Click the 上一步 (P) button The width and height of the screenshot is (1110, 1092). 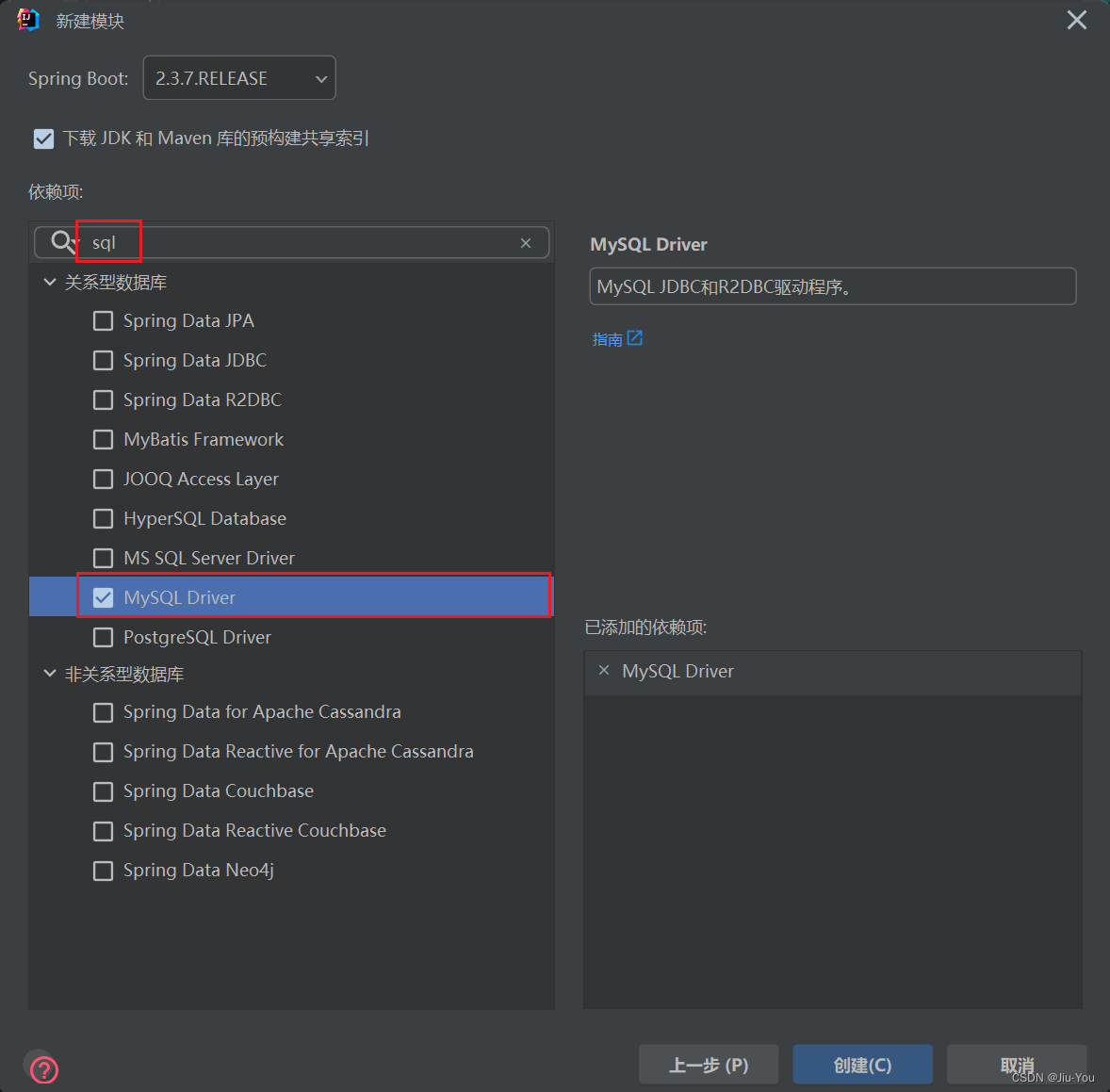tap(709, 1065)
